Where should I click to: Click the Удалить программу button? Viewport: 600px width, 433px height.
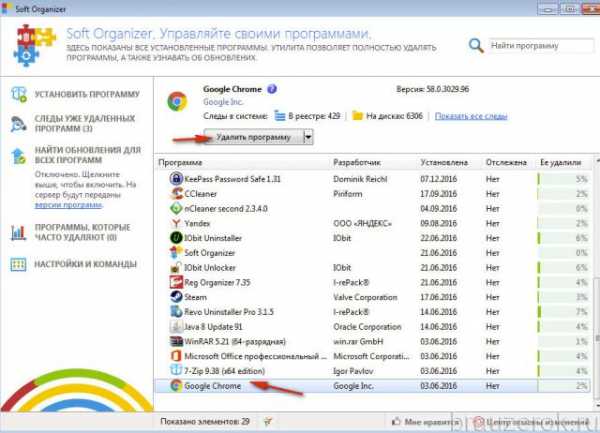tap(253, 137)
